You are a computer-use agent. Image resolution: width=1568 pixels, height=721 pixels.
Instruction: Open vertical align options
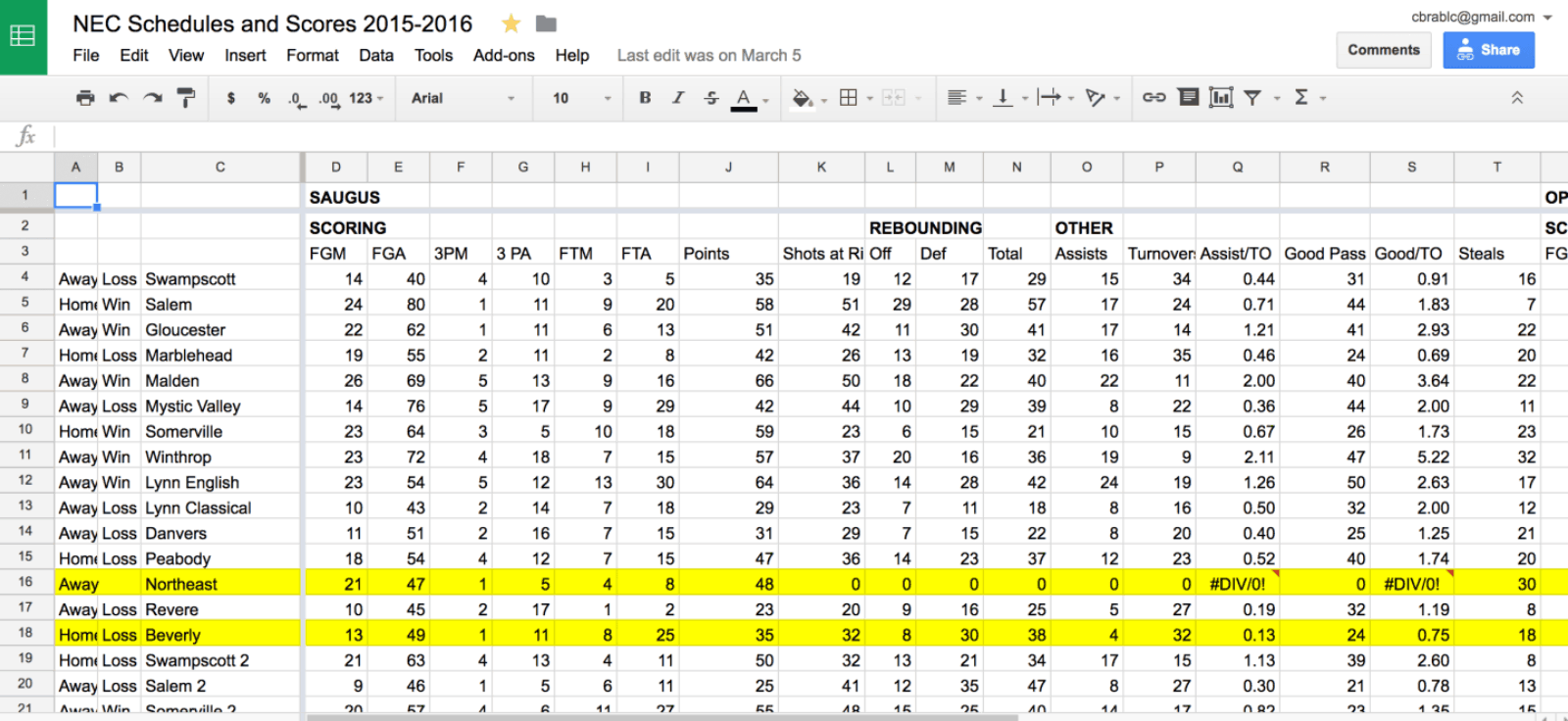coord(1003,98)
